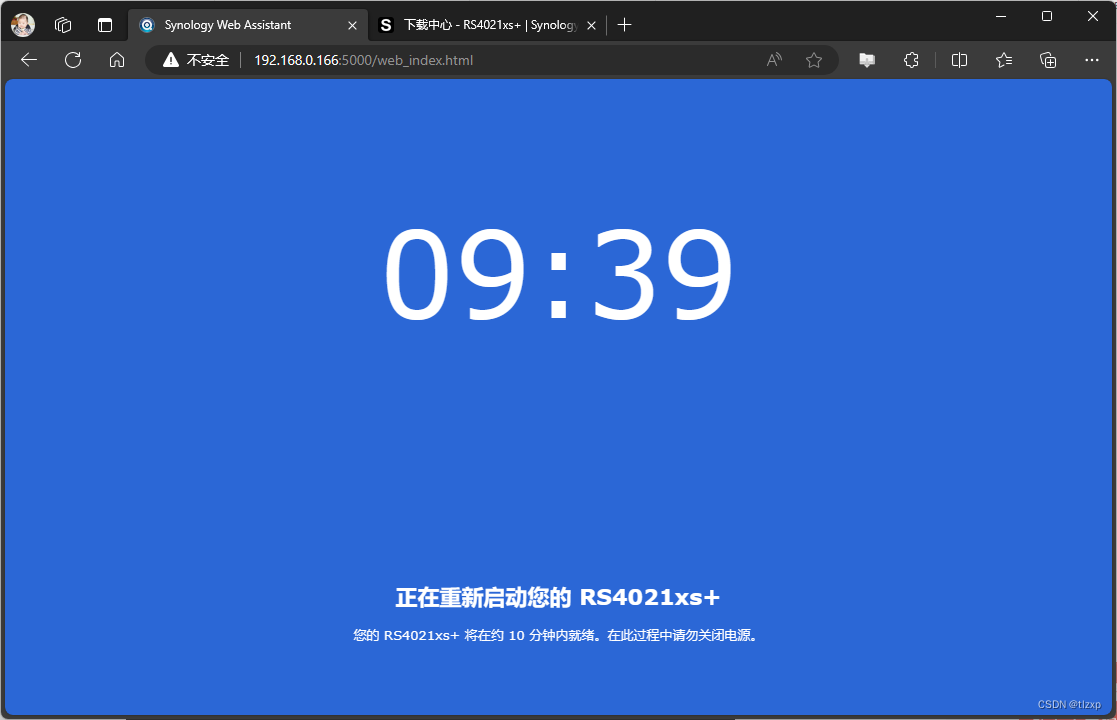The height and width of the screenshot is (720, 1117).
Task: Switch to the Synology Web Assistant tab
Action: (x=248, y=25)
